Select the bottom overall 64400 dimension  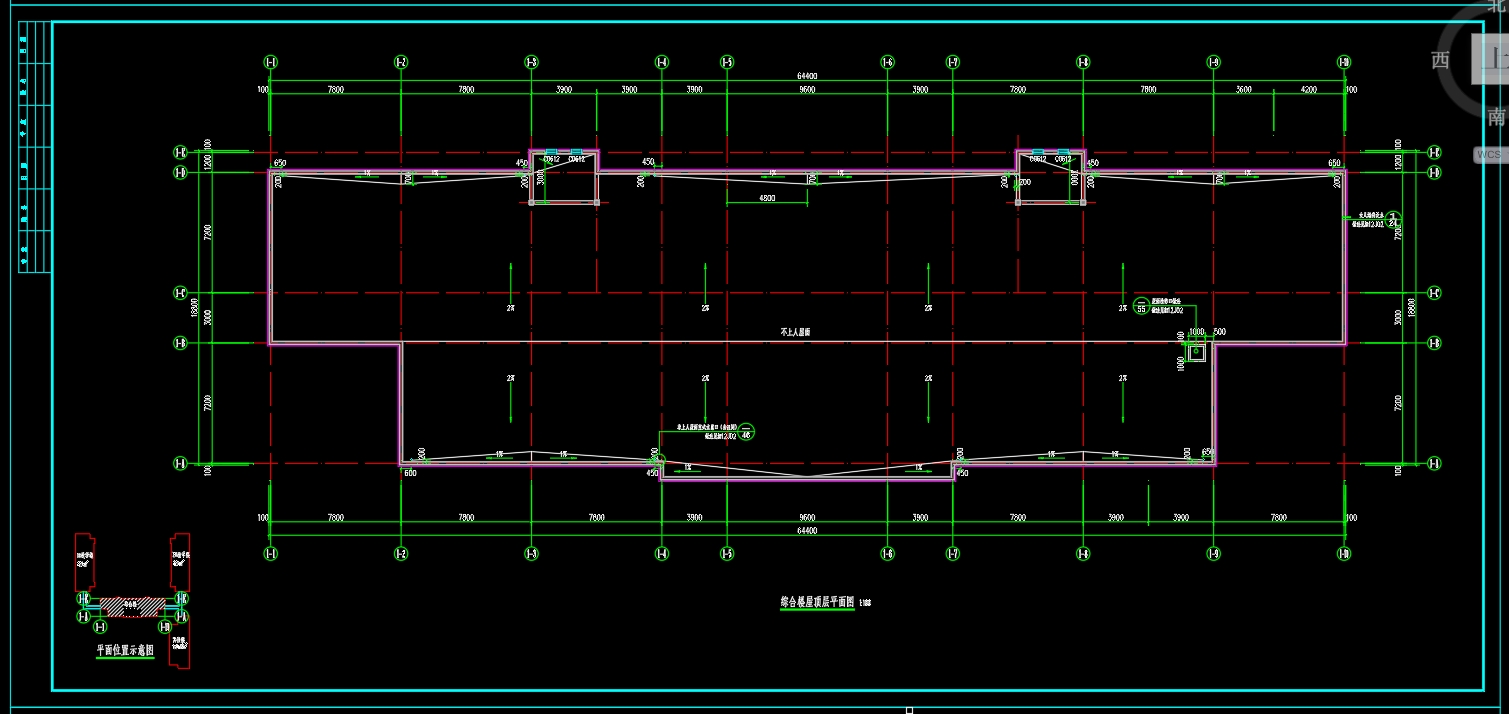(807, 531)
